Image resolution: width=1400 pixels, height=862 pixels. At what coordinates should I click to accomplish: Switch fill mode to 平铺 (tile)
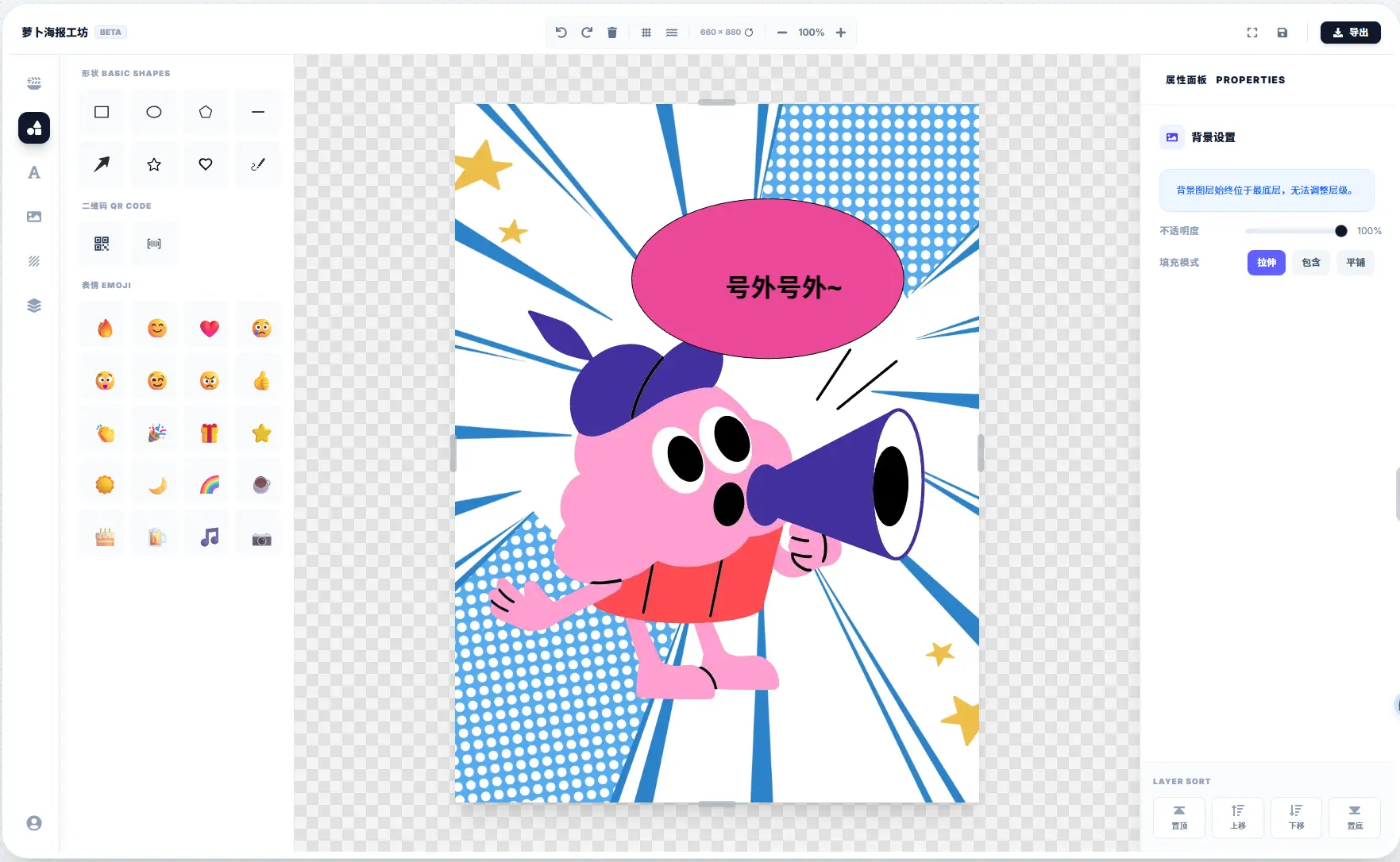(x=1356, y=263)
